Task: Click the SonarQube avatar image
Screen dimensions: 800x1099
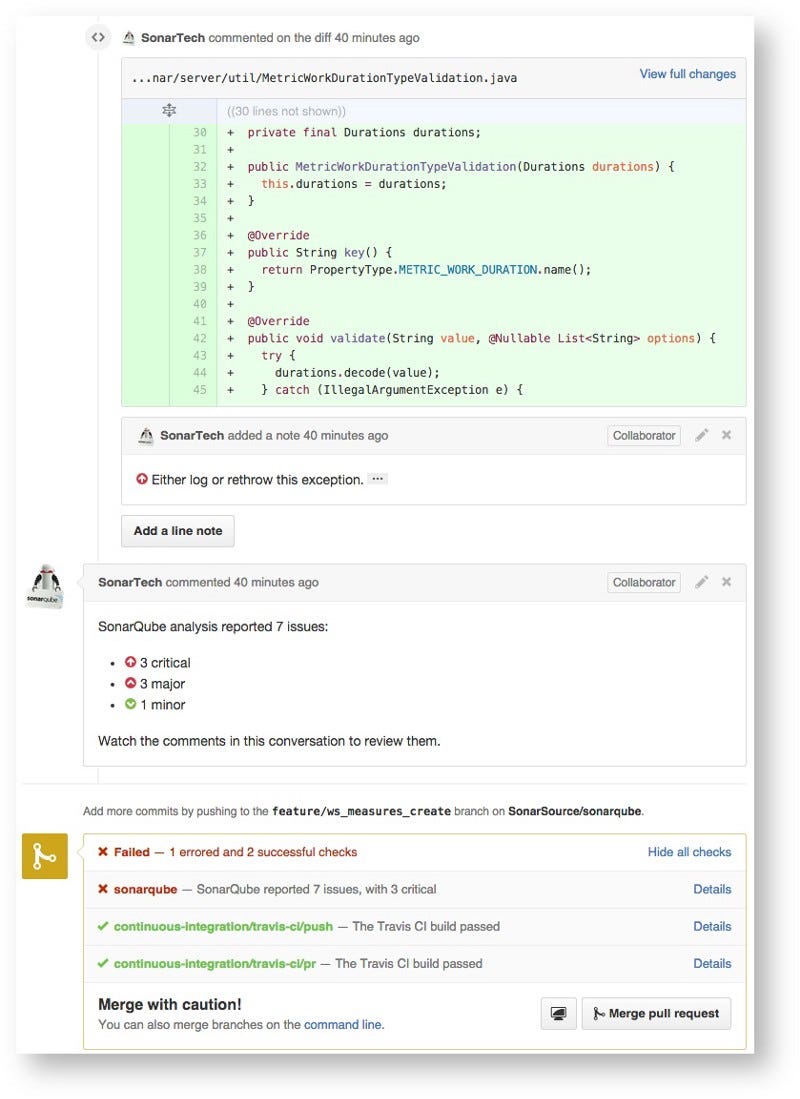Action: coord(44,587)
